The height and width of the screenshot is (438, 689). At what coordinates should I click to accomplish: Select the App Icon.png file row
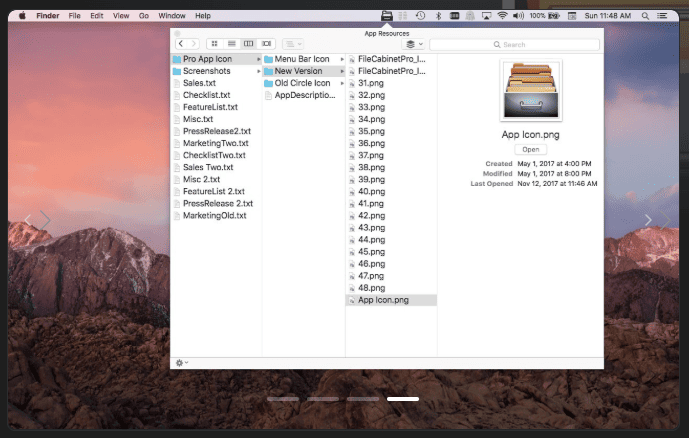tap(392, 300)
